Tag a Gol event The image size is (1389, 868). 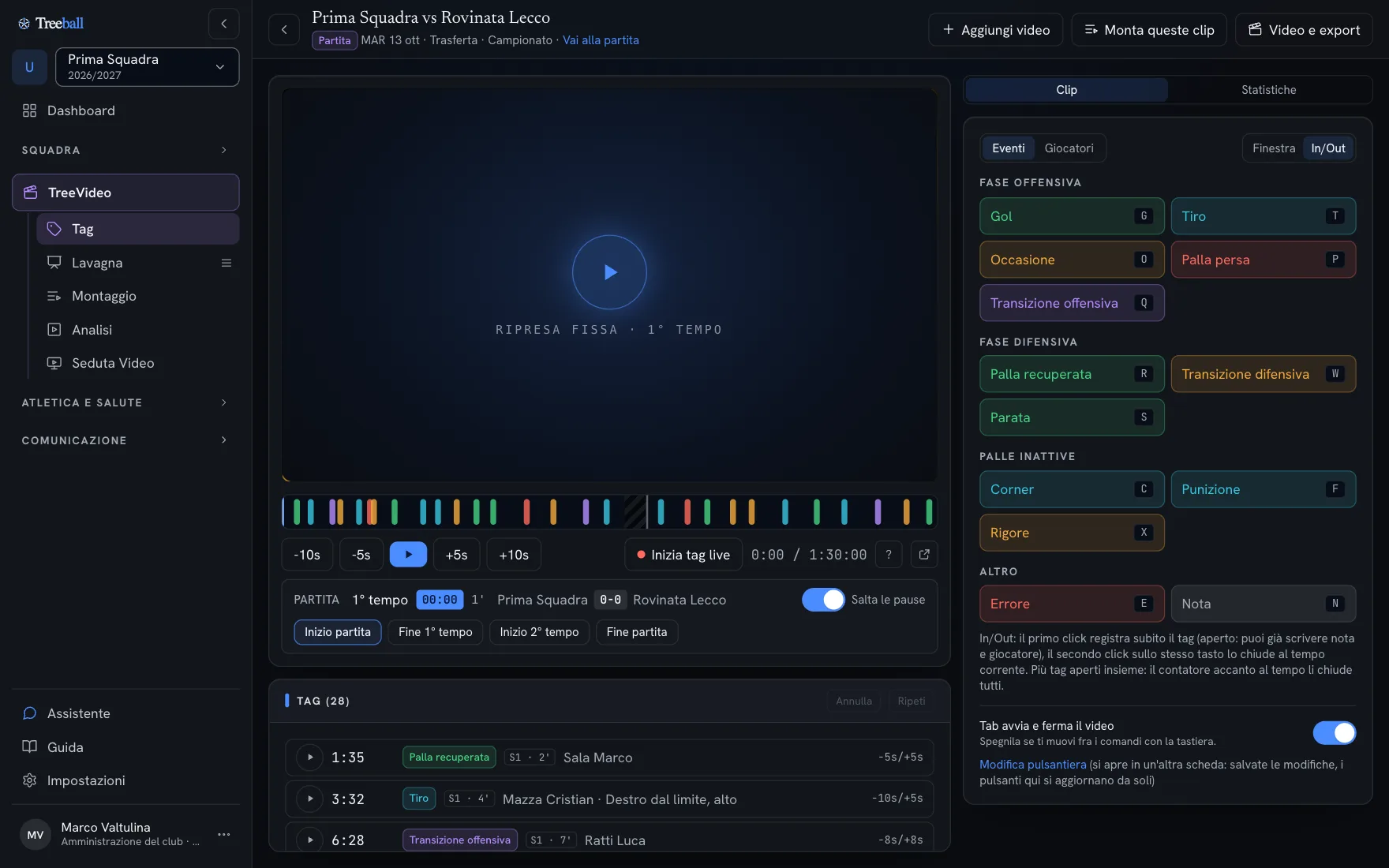point(1072,216)
